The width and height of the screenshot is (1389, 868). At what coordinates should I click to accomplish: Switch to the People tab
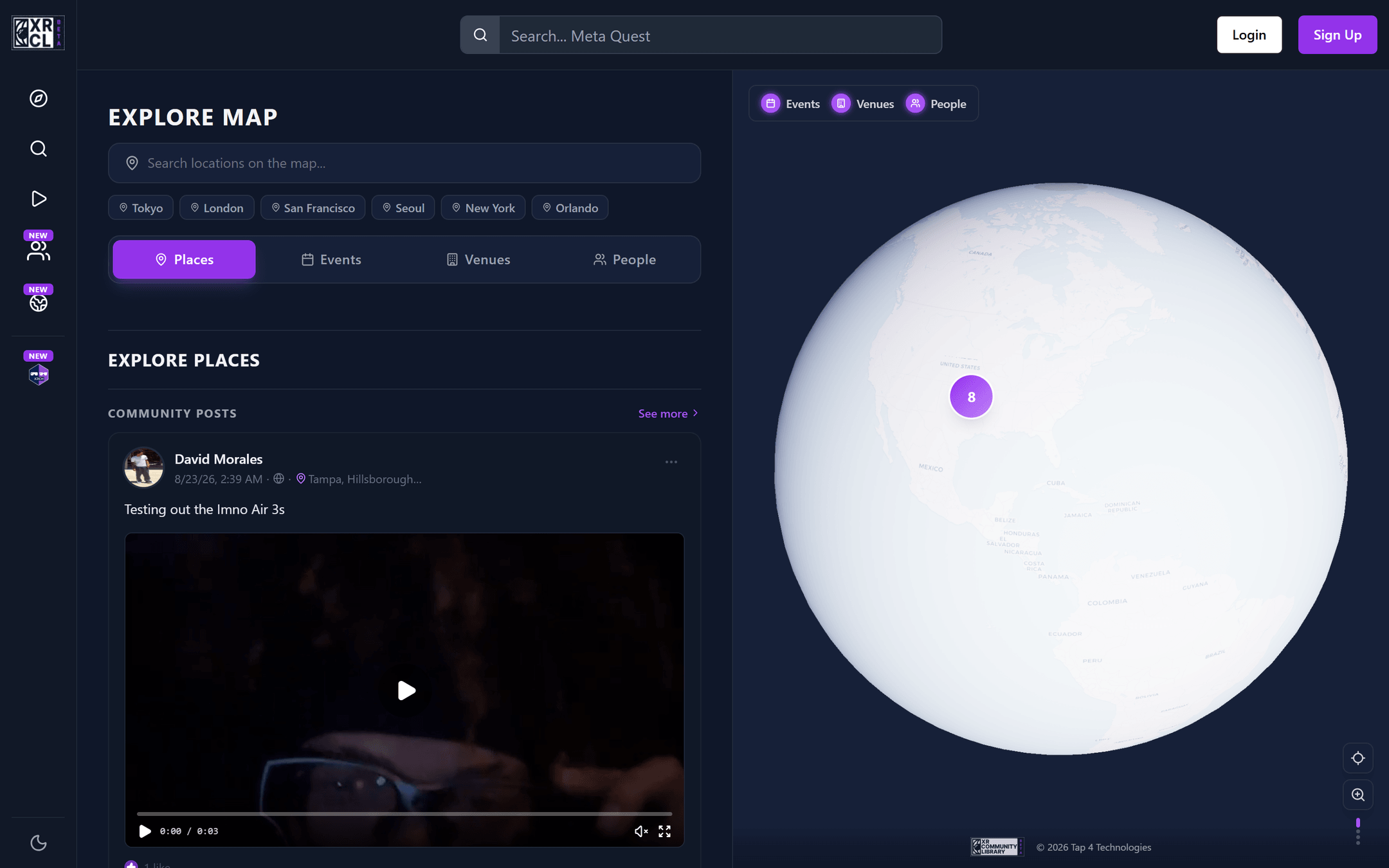[624, 260]
